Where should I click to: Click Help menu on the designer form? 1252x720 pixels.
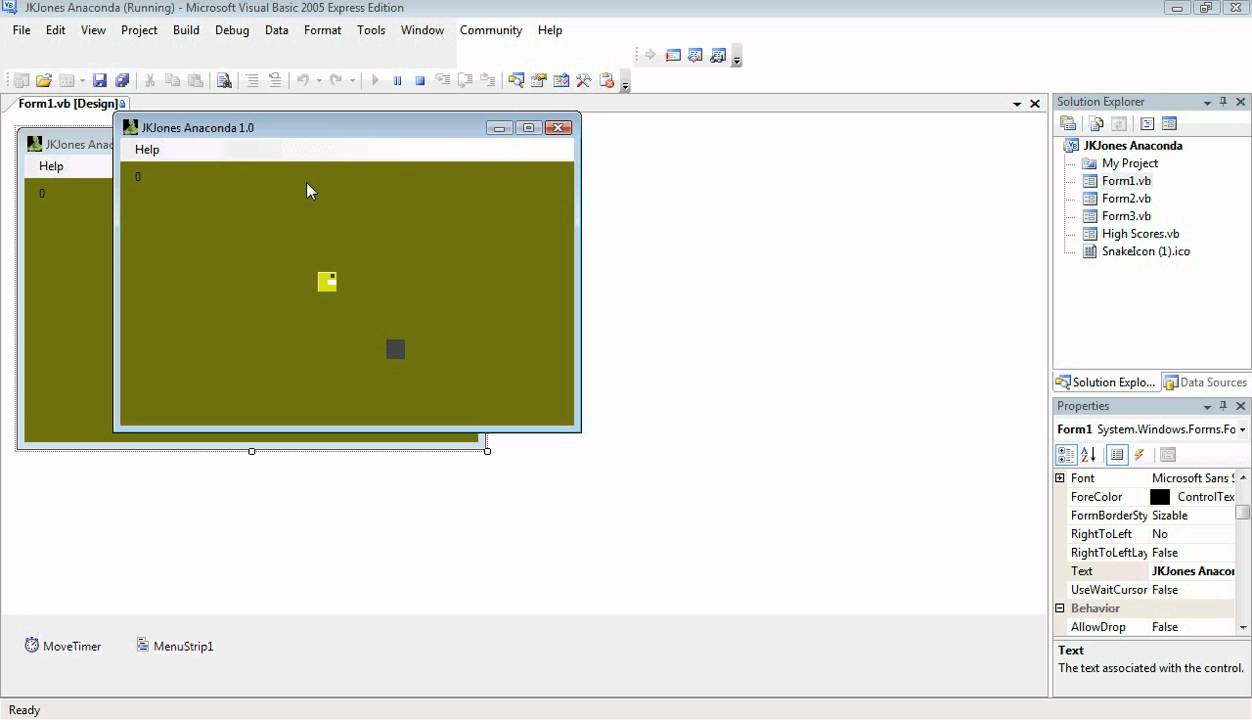tap(51, 166)
